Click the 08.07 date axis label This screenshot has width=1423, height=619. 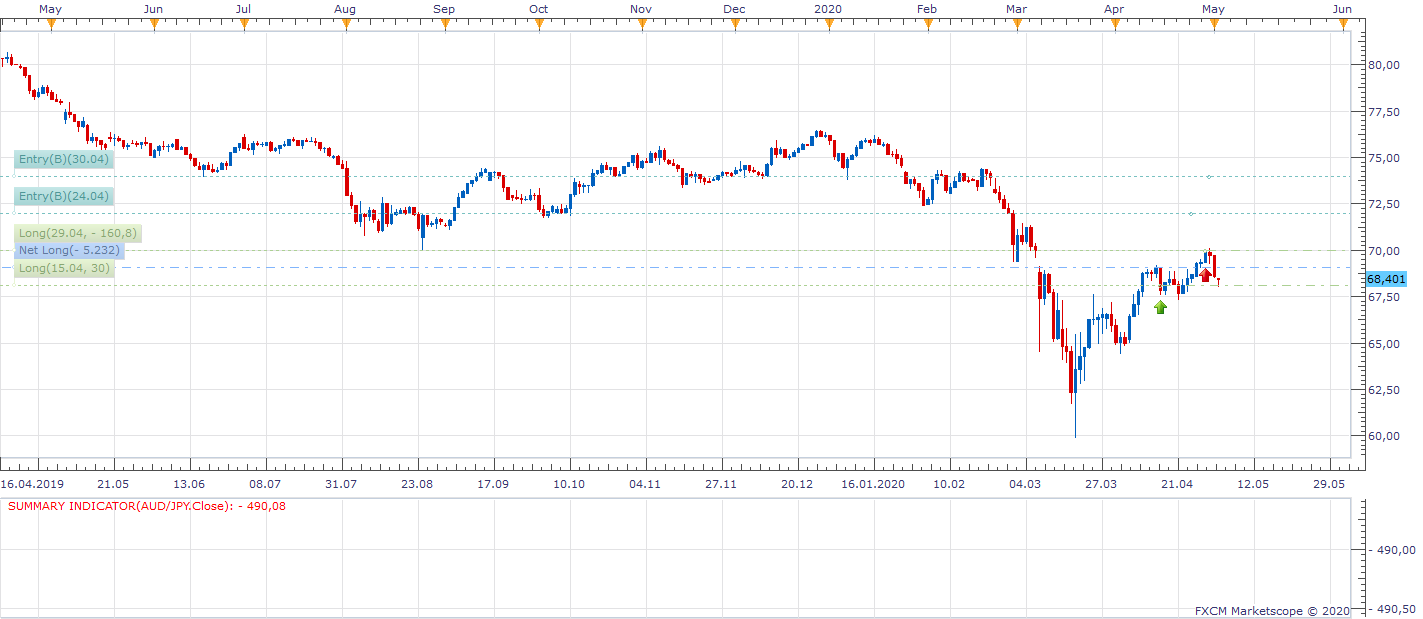point(265,484)
